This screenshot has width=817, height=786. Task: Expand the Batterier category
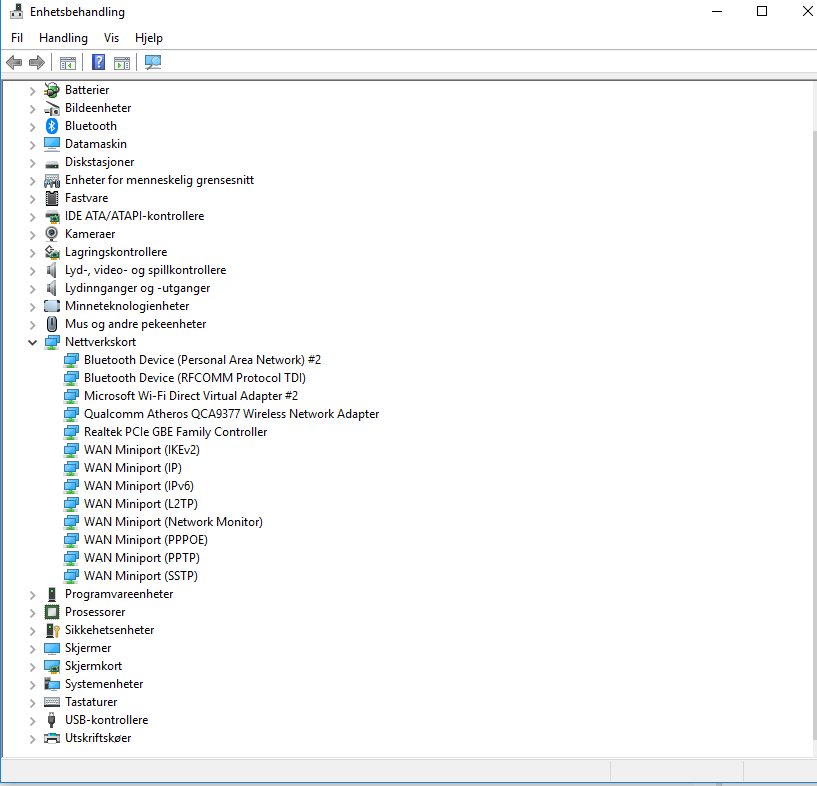pyautogui.click(x=32, y=91)
